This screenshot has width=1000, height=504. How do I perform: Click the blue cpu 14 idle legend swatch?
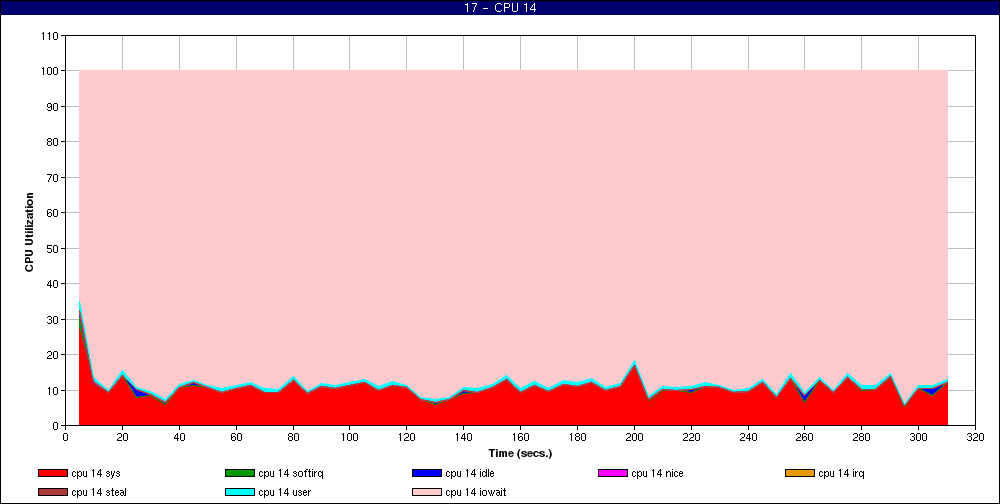coord(427,473)
